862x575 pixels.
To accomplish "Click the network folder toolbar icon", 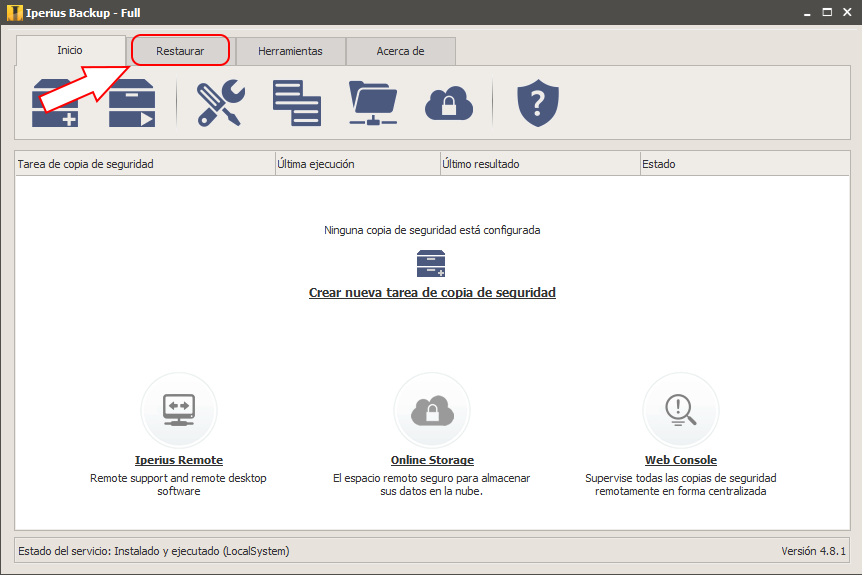I will 373,103.
